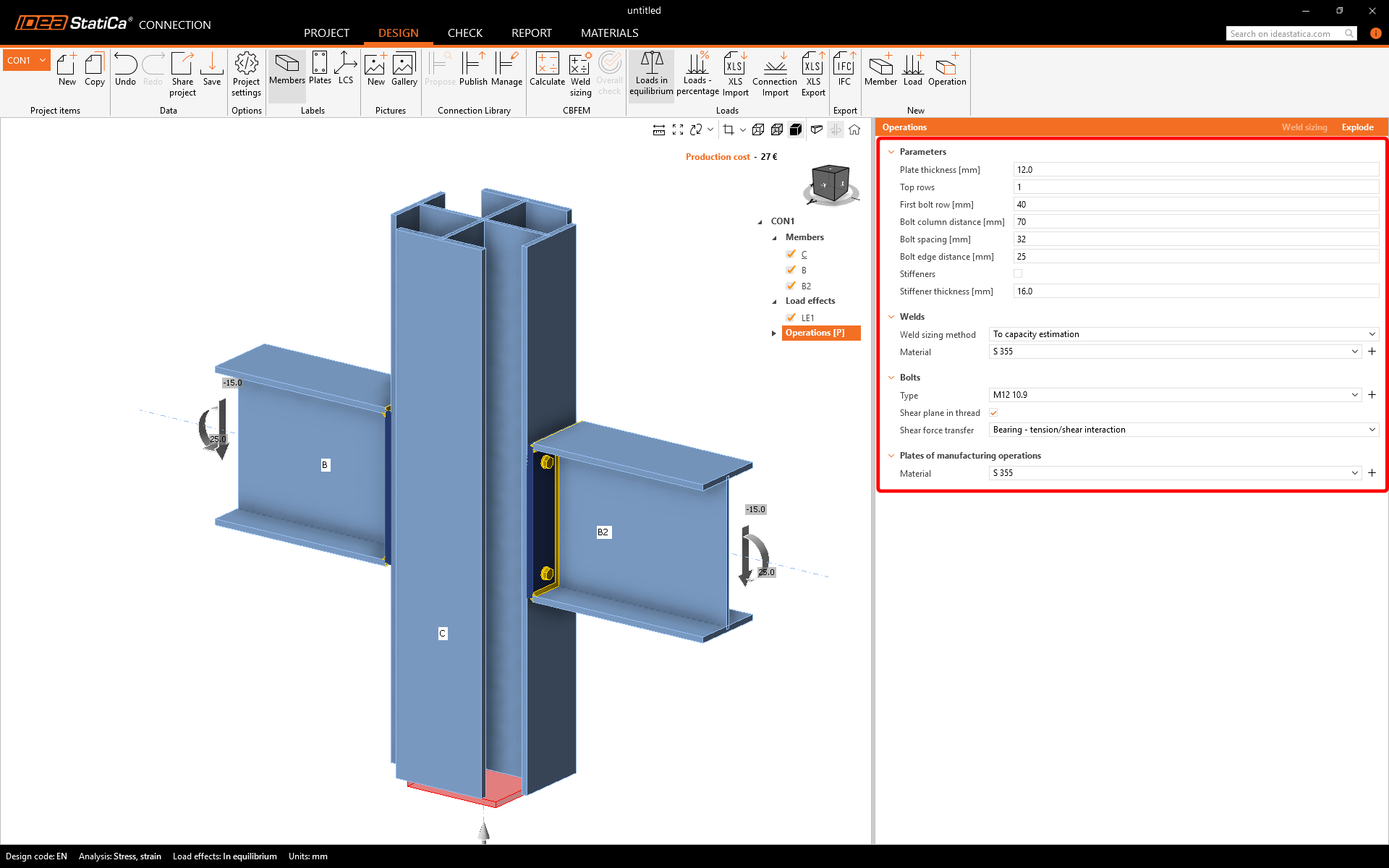
Task: Expand the Operations [P] tree node
Action: pyautogui.click(x=774, y=333)
